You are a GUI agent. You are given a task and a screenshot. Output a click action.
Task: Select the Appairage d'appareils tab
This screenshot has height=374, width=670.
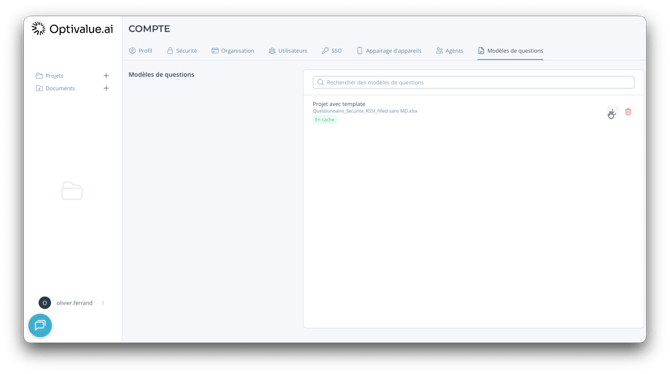point(389,50)
